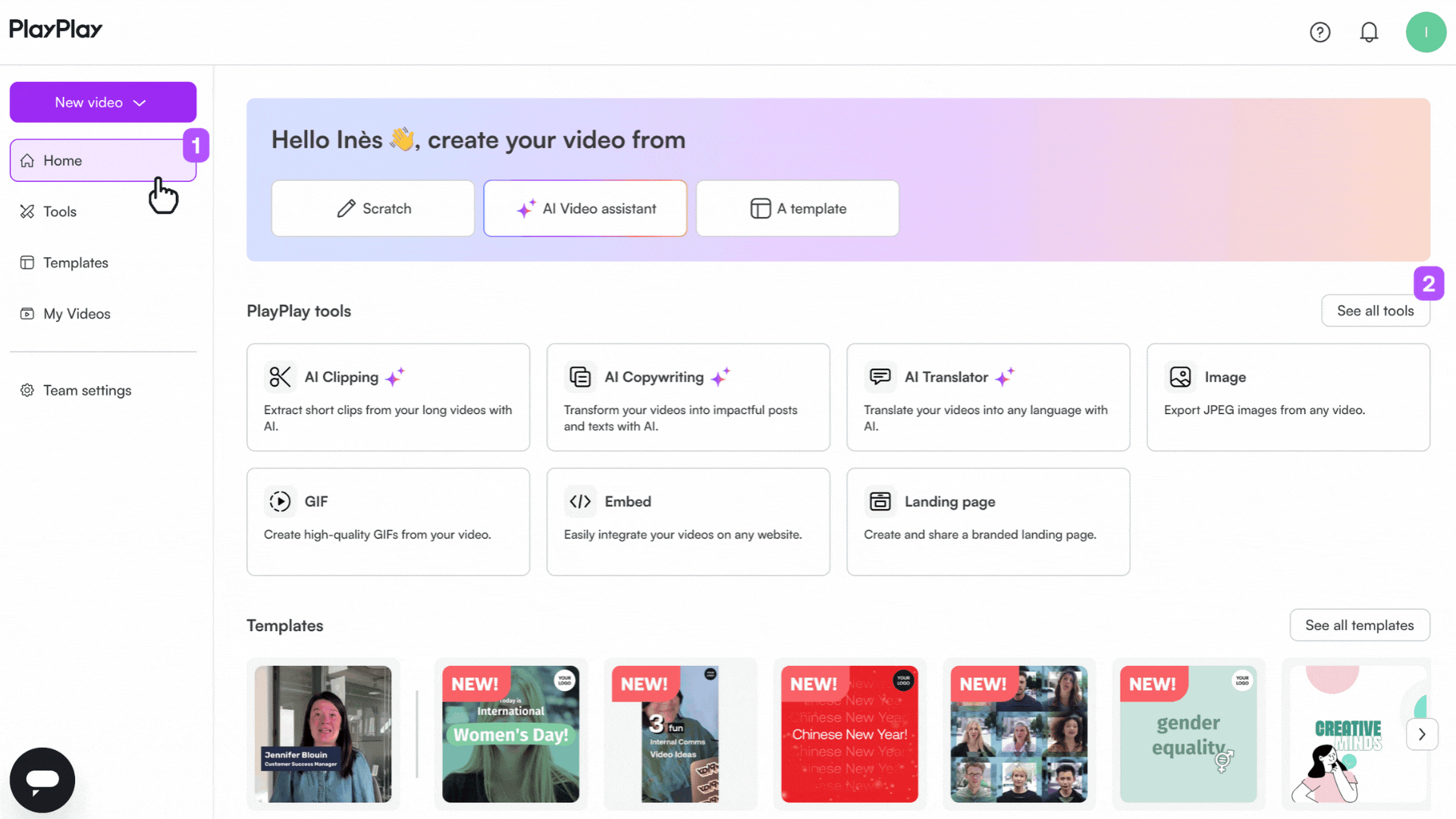Open the Jennifer Blouin template thumbnail

(x=323, y=734)
